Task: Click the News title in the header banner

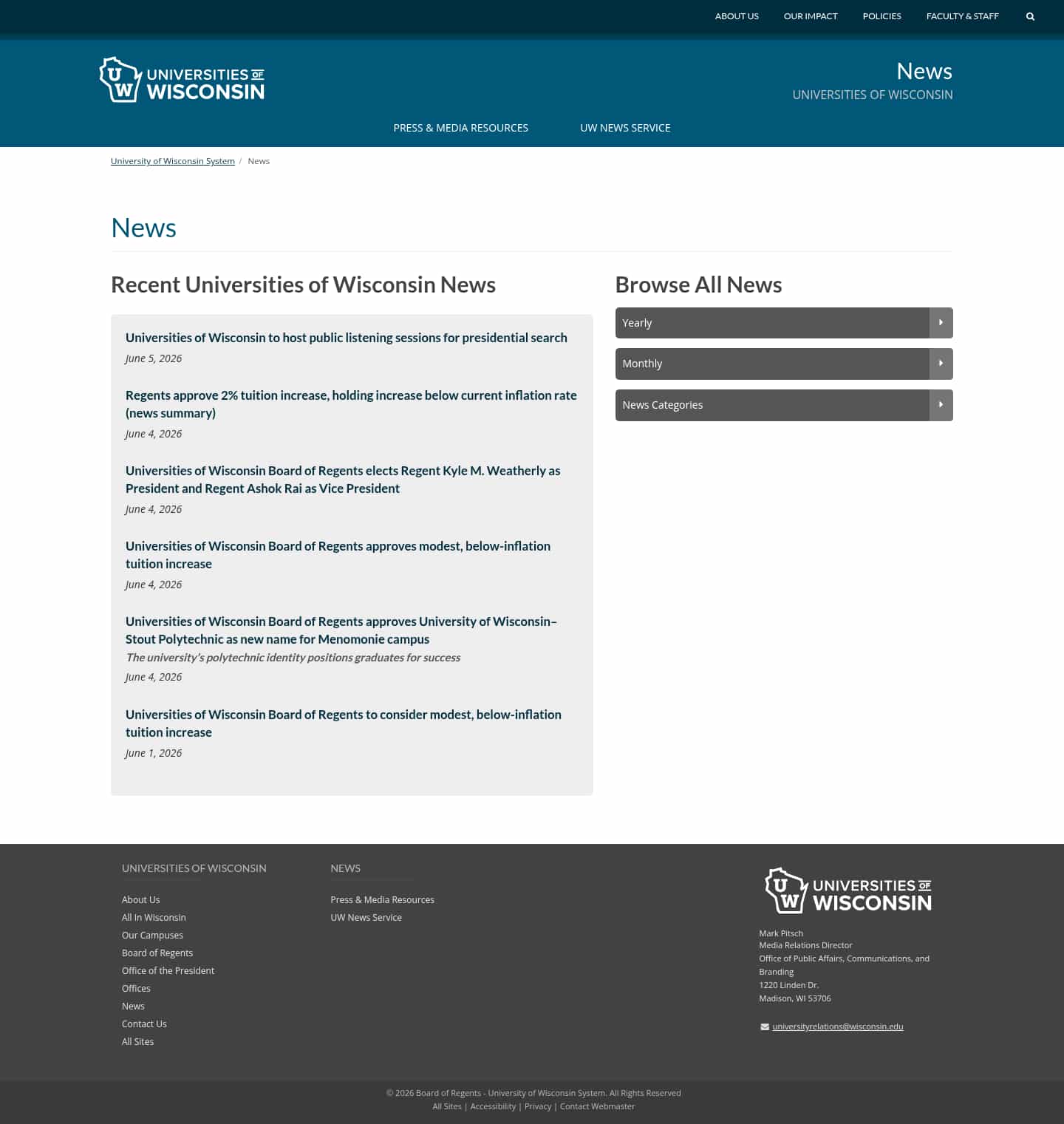Action: coord(924,71)
